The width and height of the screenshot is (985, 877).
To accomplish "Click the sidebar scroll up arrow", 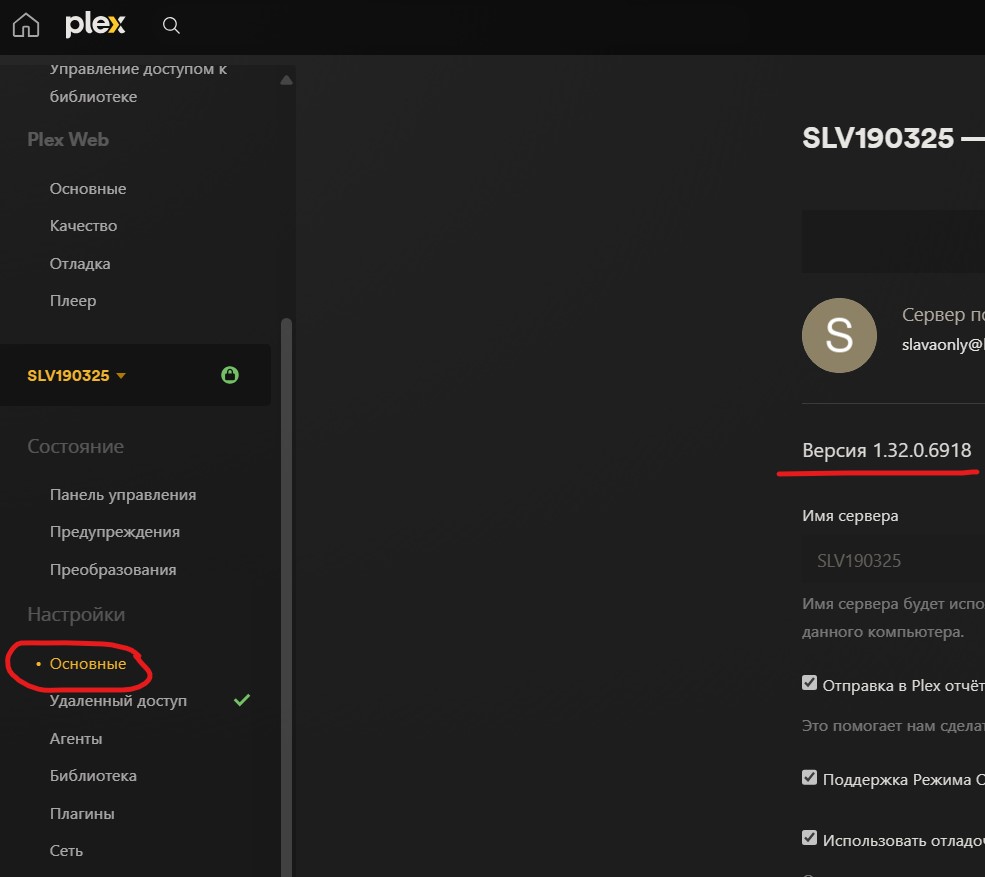I will click(286, 80).
